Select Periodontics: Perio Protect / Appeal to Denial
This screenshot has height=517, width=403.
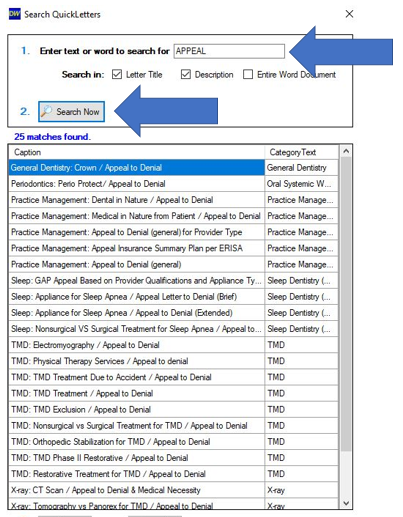click(x=137, y=184)
